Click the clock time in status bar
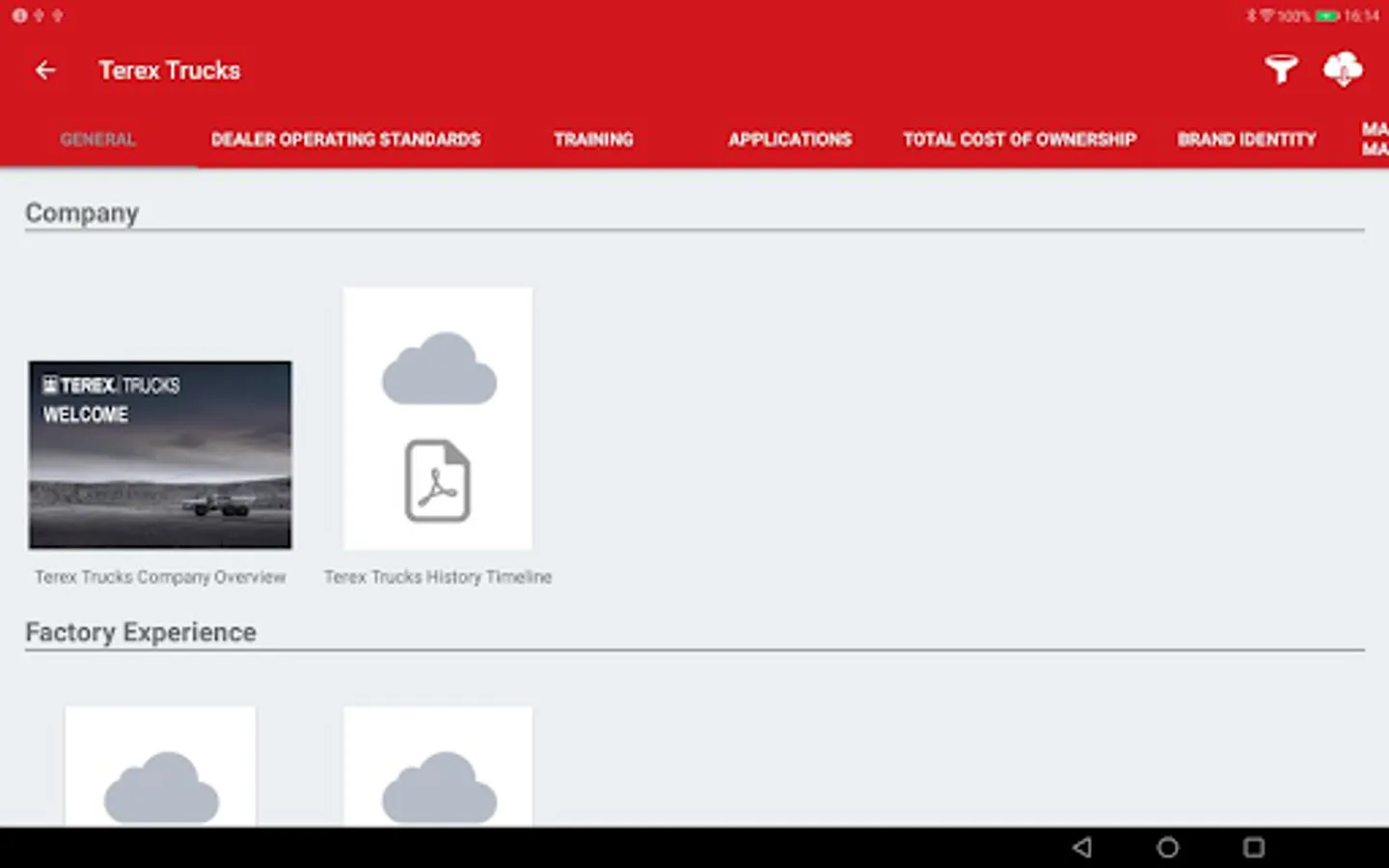The image size is (1389, 868). (x=1362, y=16)
